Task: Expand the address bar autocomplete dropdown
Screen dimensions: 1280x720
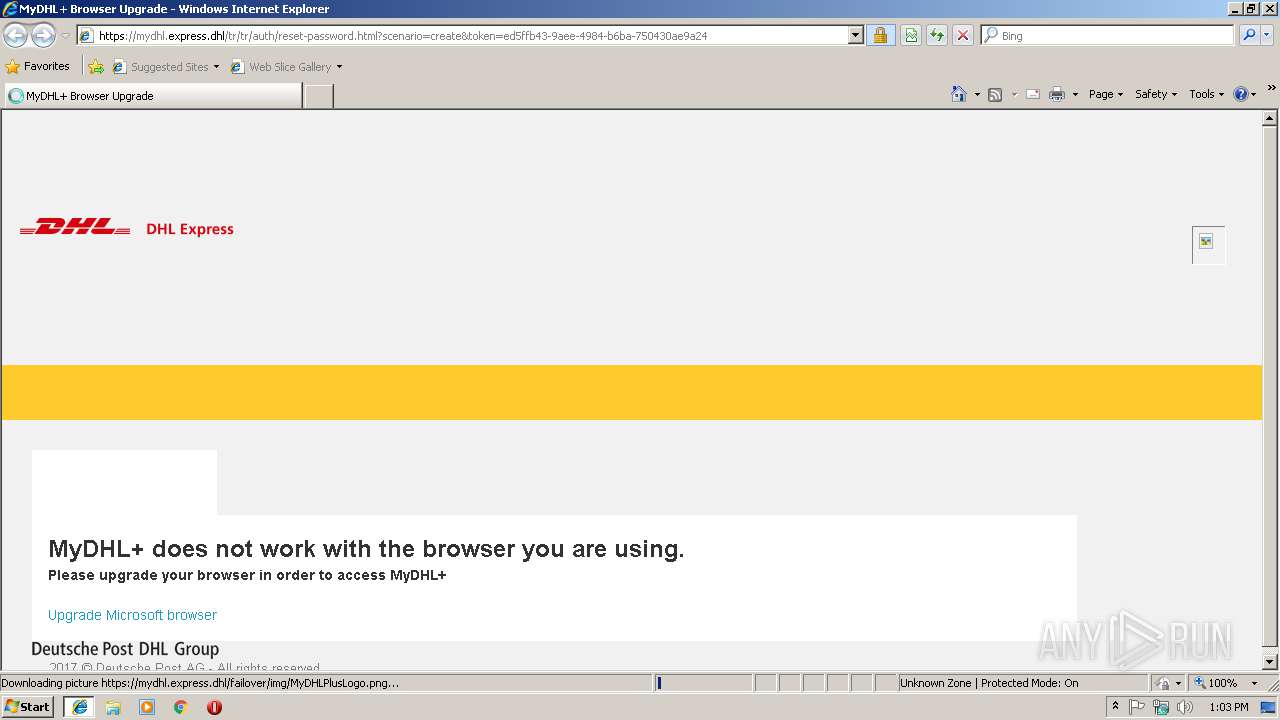Action: coord(856,36)
